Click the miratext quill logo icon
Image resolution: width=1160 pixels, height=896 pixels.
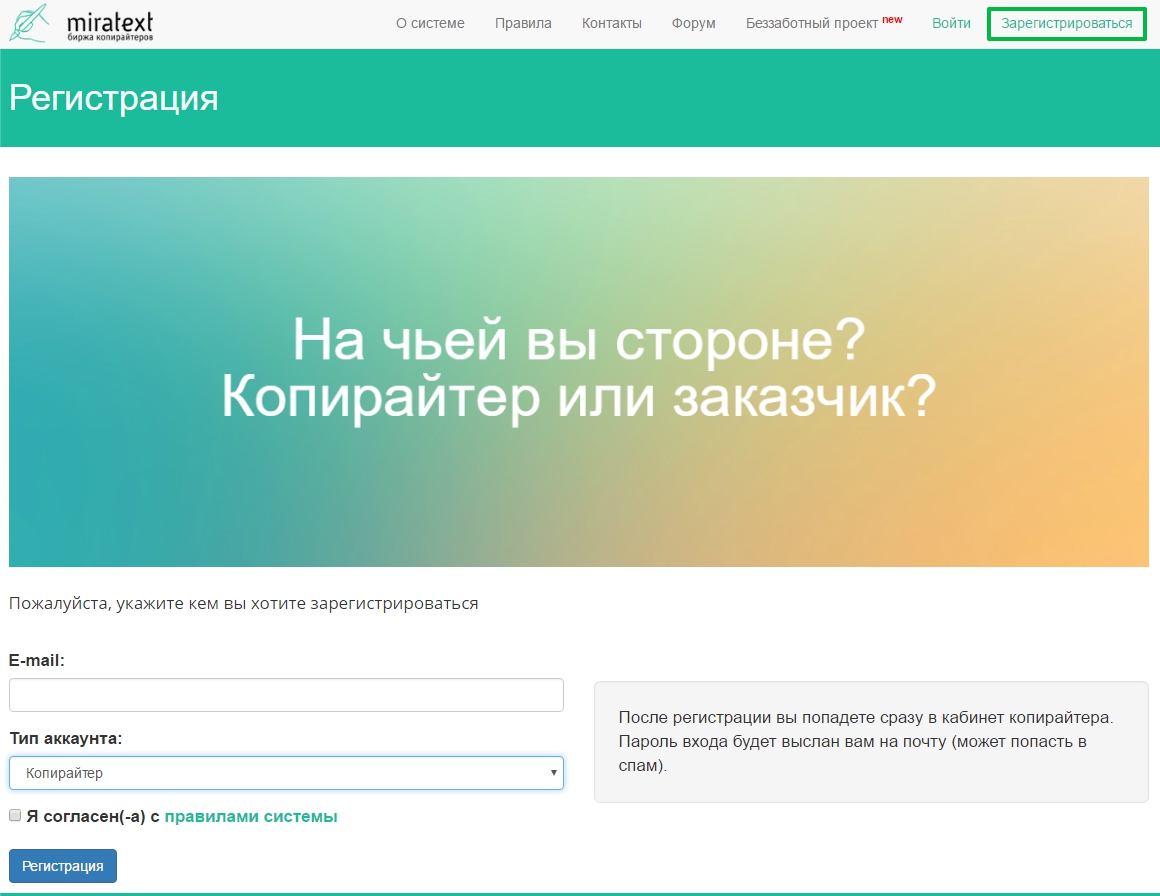tap(30, 23)
